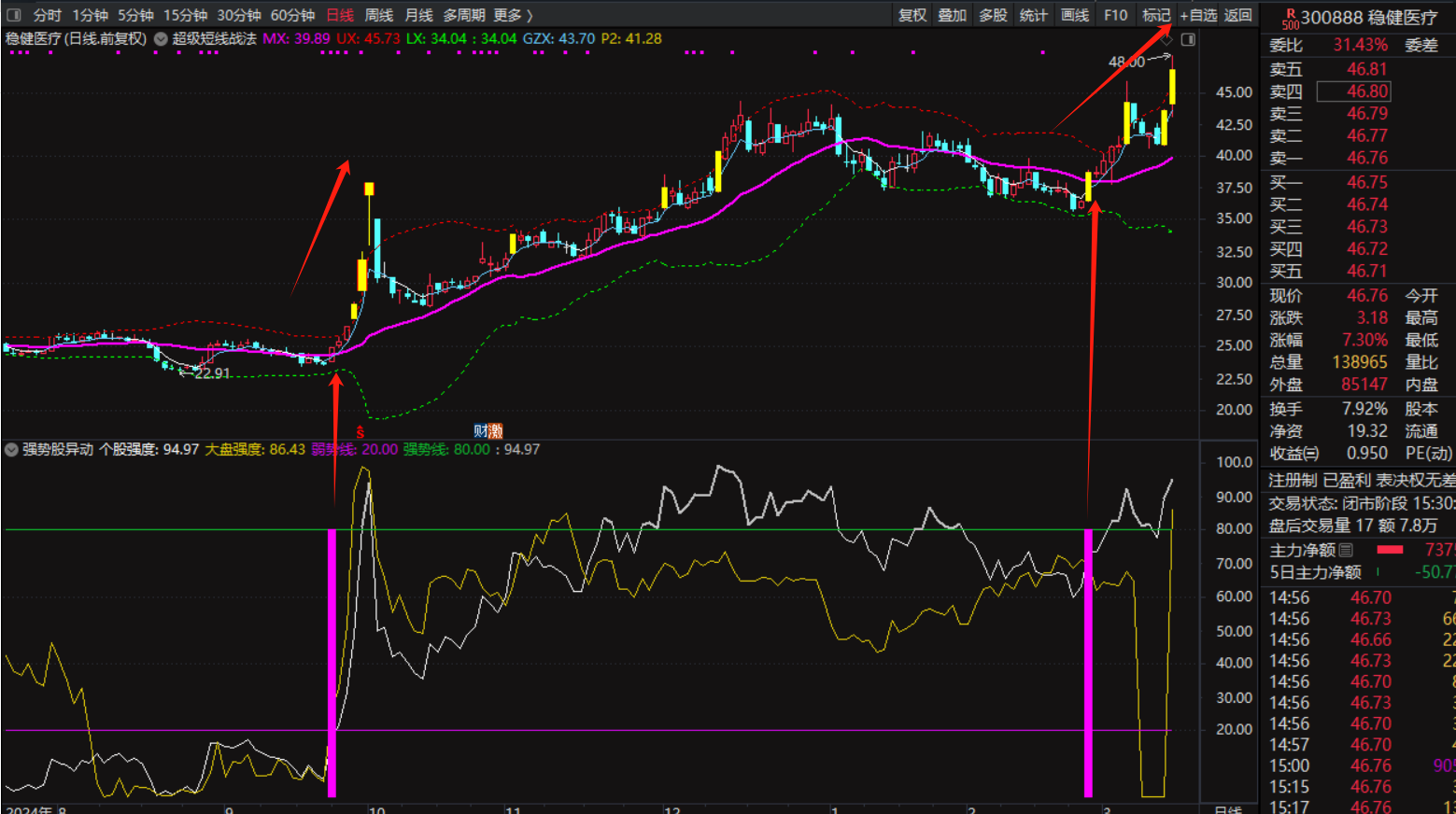The image size is (1456, 814).
Task: Click the R 500 badge beside the stock code
Action: 1290,19
